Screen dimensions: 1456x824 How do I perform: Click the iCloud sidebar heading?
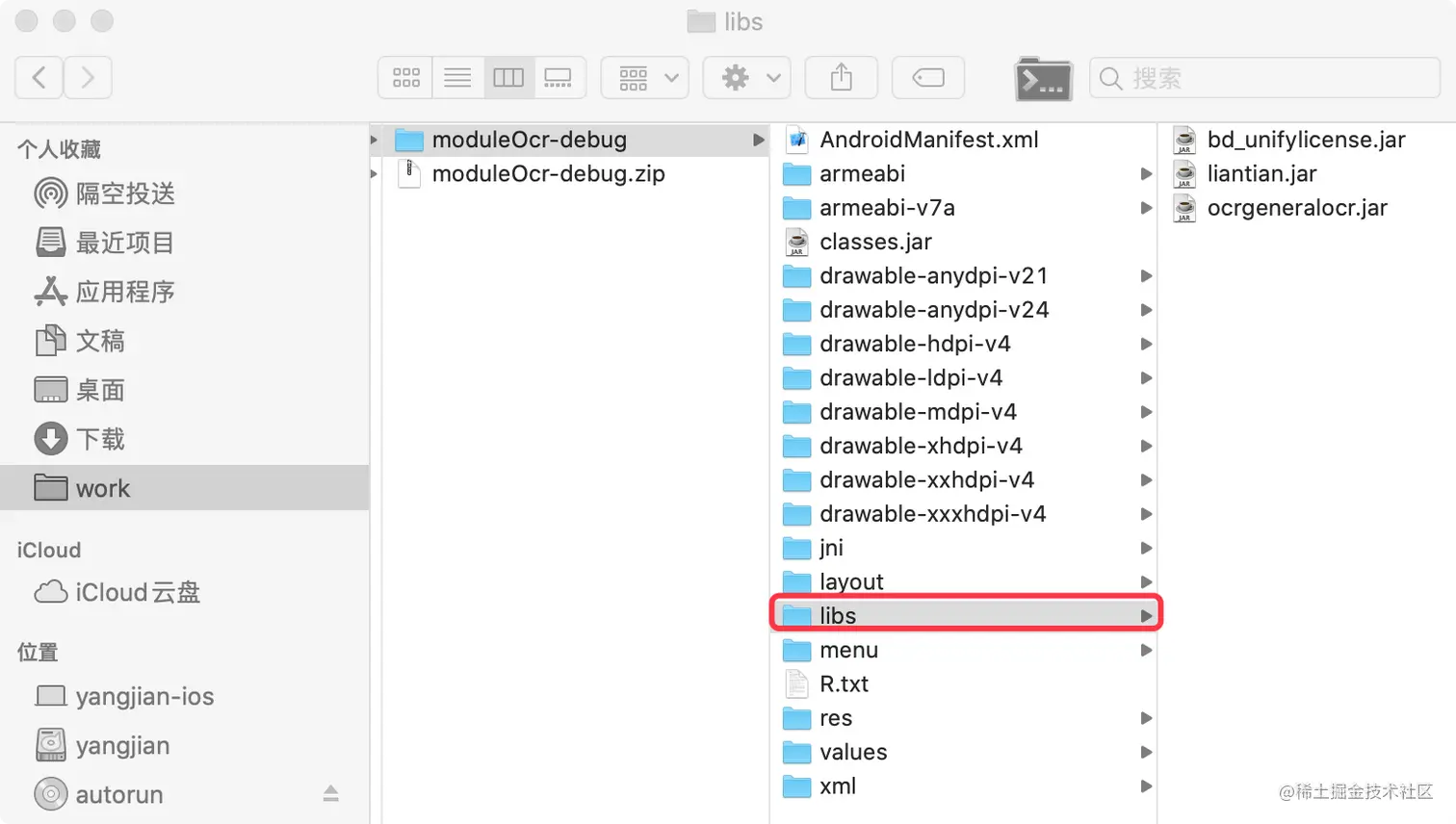(x=49, y=550)
